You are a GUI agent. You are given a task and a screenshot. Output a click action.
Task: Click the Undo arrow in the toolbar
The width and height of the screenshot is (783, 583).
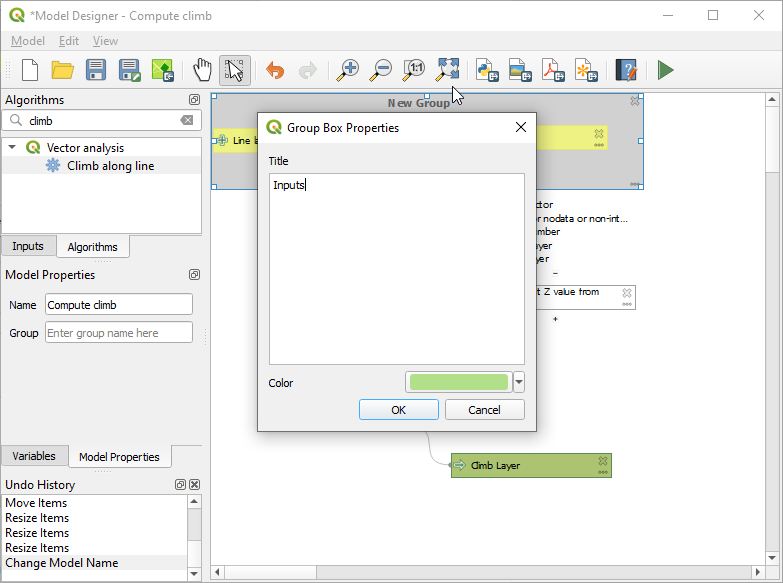(x=274, y=70)
